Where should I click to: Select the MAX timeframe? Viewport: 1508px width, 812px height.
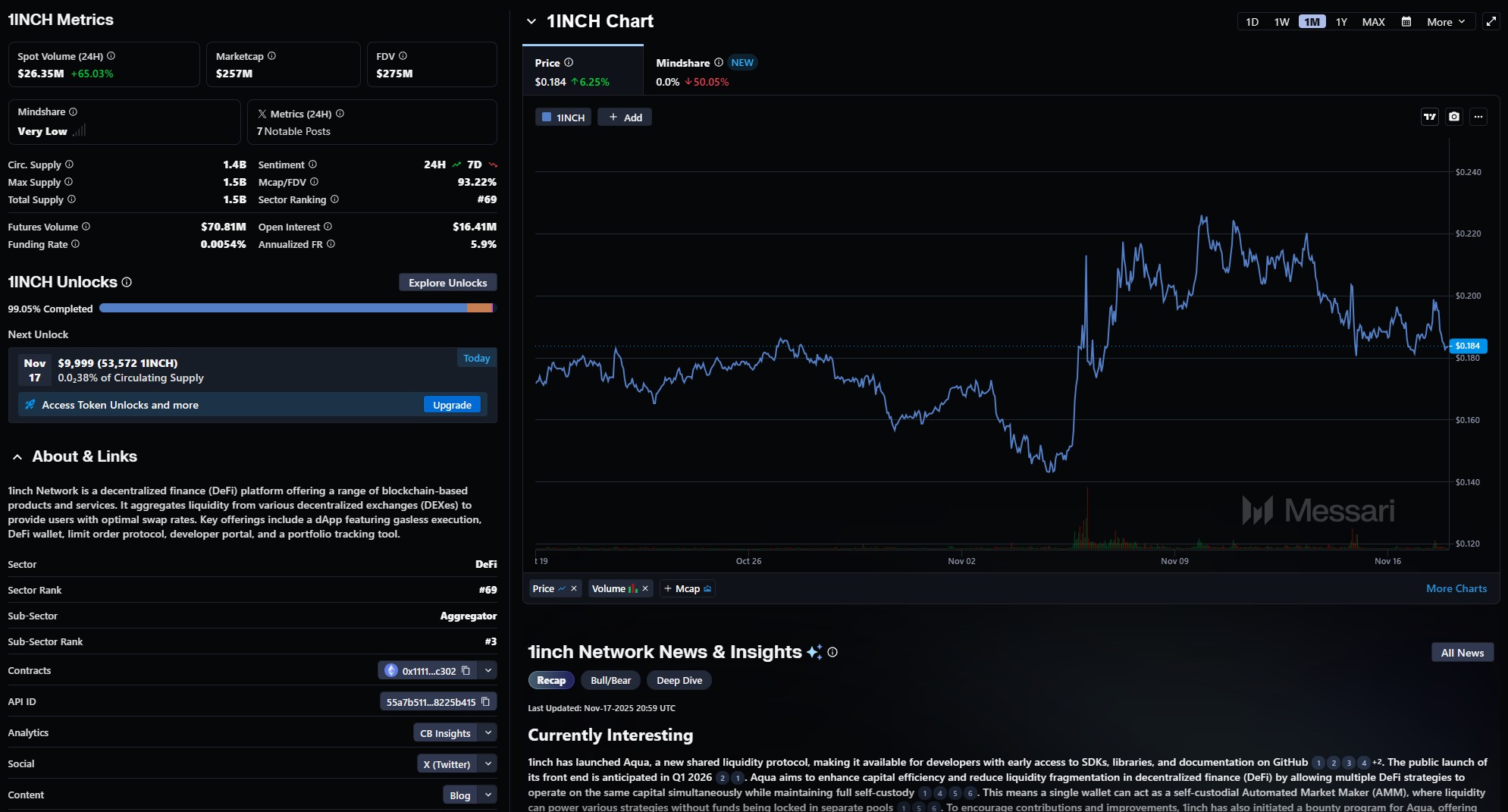1374,22
